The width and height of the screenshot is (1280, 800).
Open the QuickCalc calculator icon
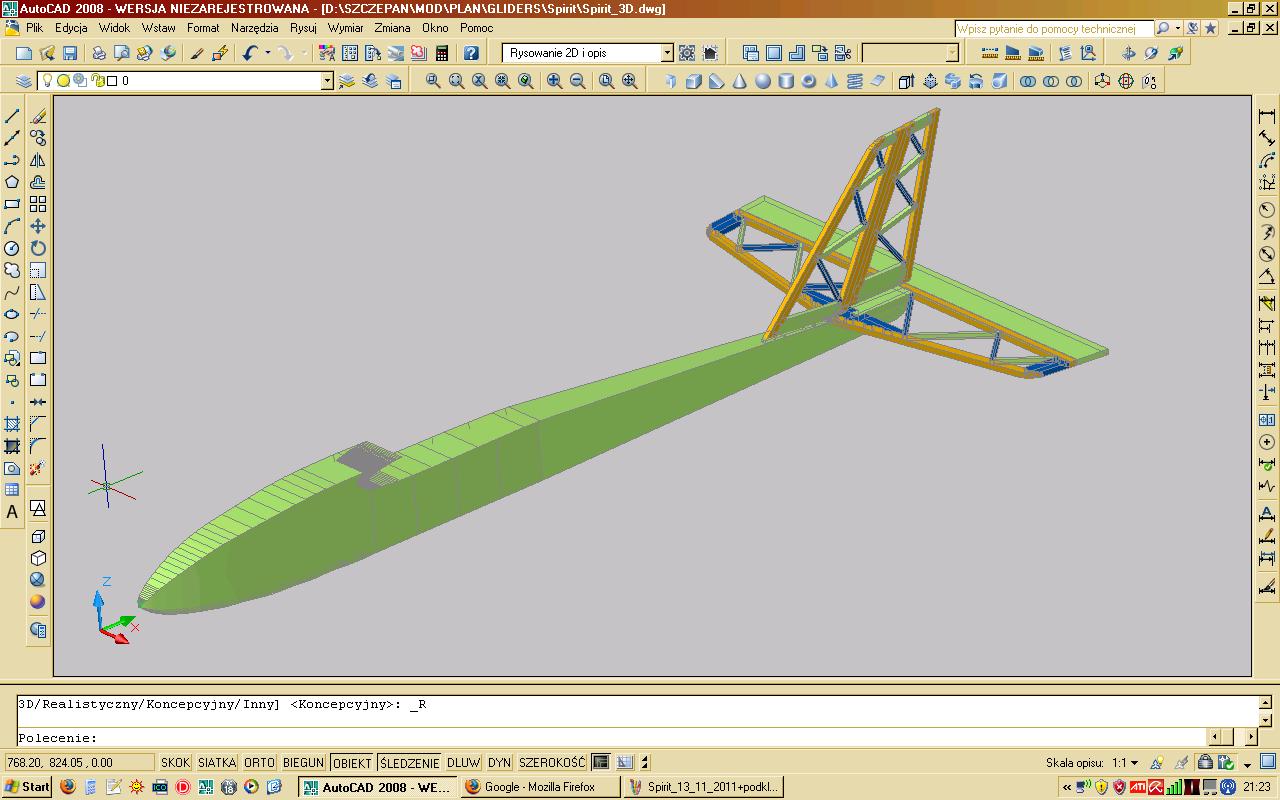coord(442,53)
